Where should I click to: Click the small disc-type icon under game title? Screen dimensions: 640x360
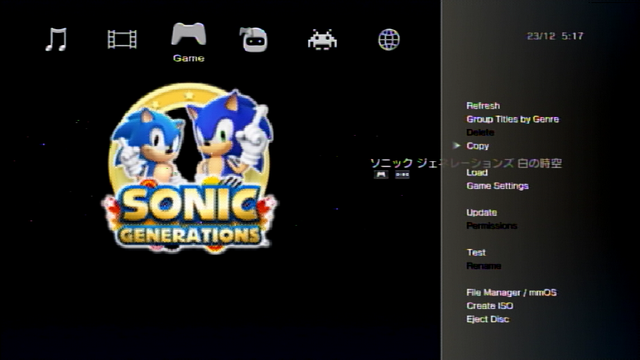click(402, 175)
